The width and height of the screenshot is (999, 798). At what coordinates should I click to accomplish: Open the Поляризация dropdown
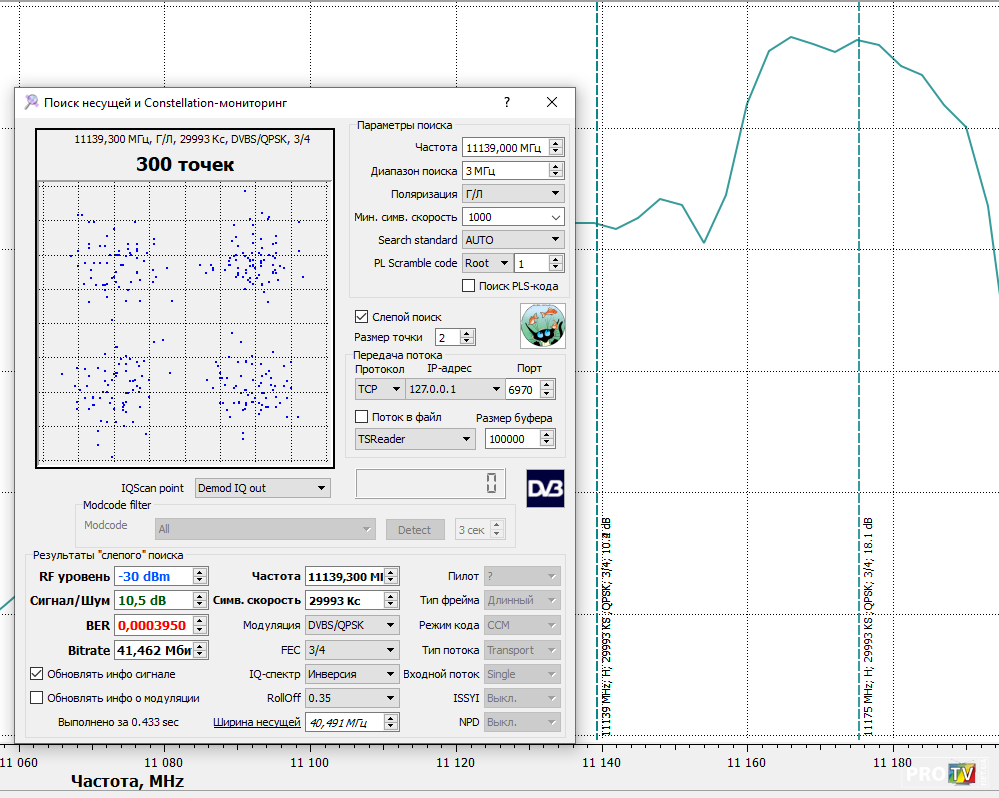(x=513, y=194)
